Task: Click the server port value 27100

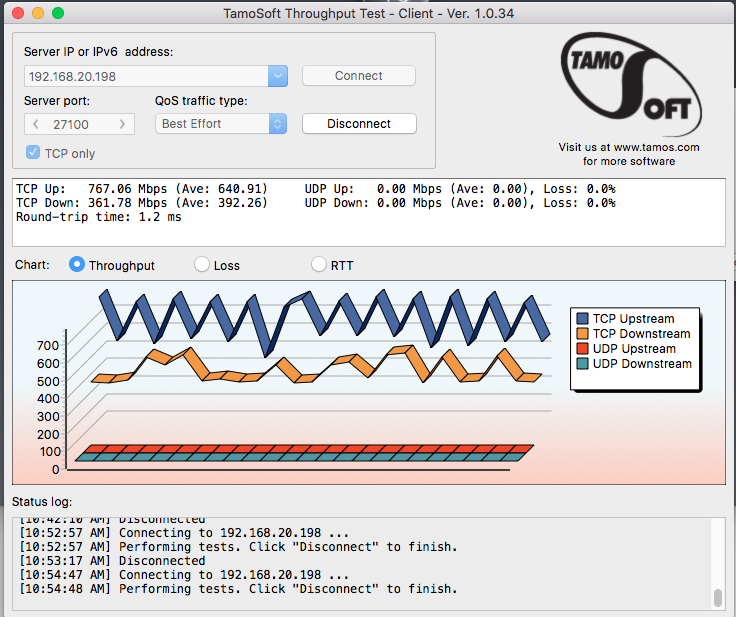Action: click(71, 124)
